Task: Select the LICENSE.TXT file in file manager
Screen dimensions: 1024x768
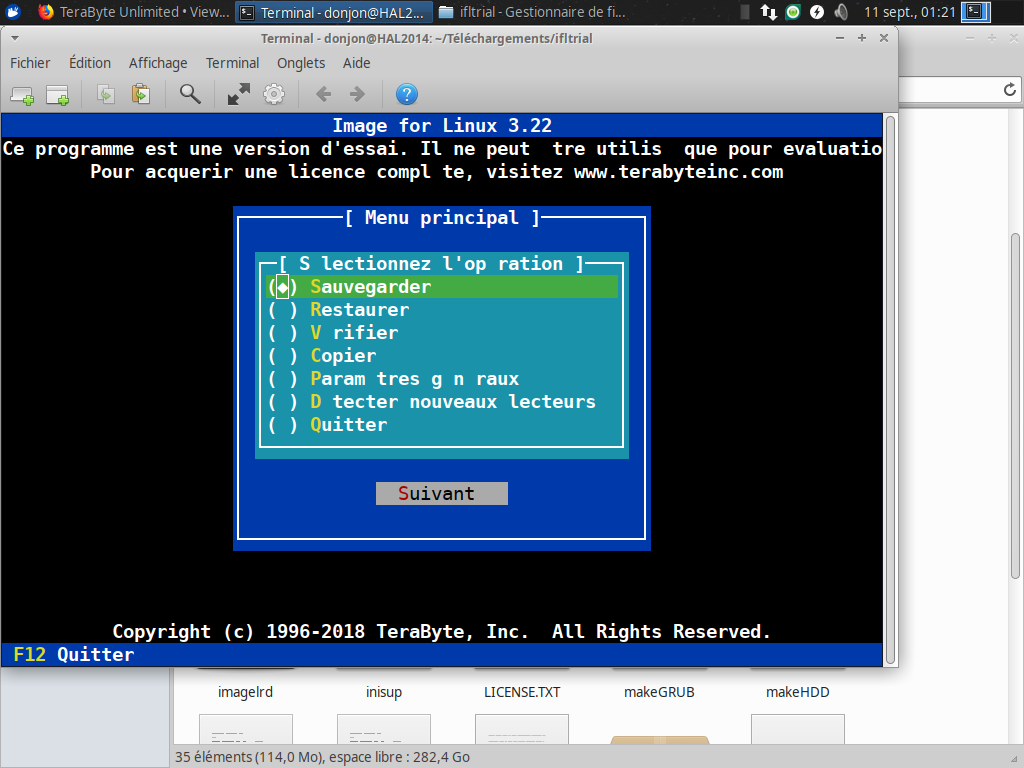Action: 522,692
